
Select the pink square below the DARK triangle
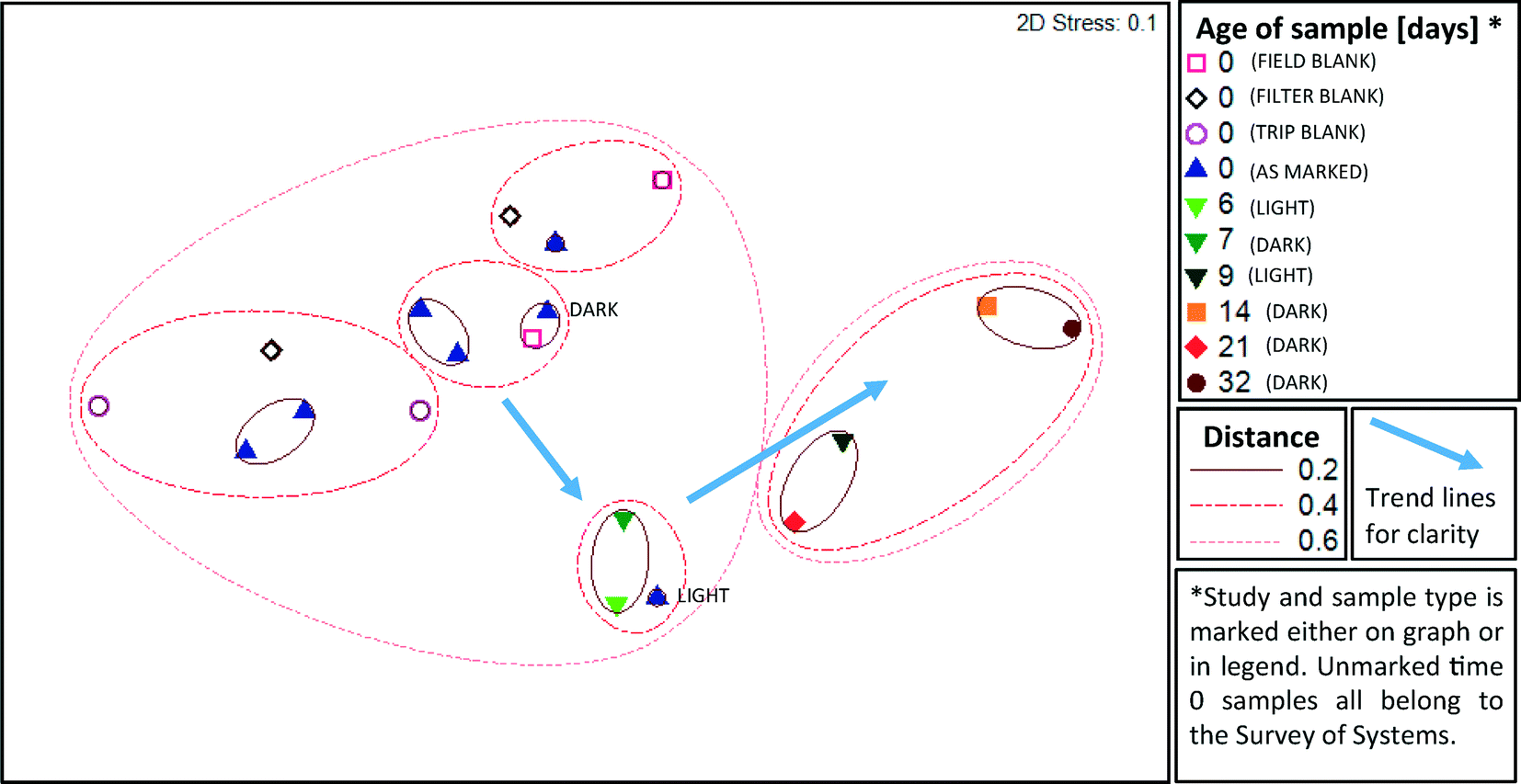pos(532,338)
